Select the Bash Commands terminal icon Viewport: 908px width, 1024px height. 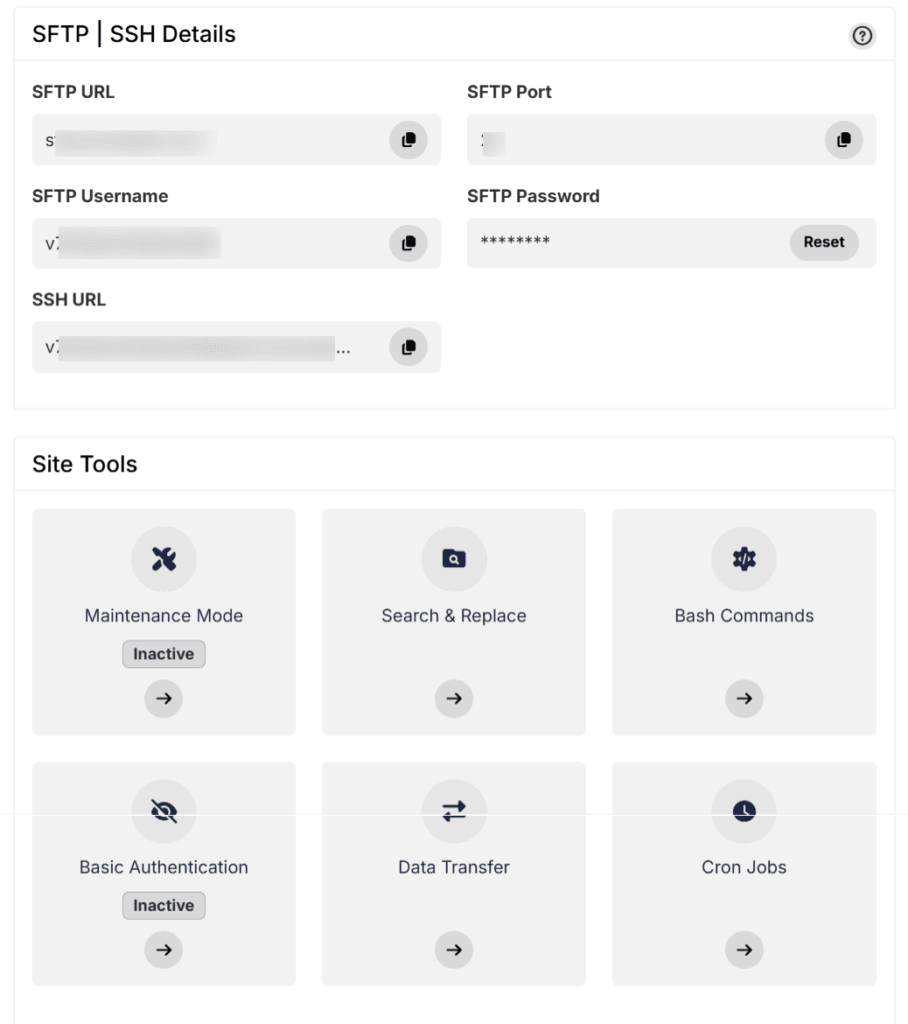[x=743, y=559]
